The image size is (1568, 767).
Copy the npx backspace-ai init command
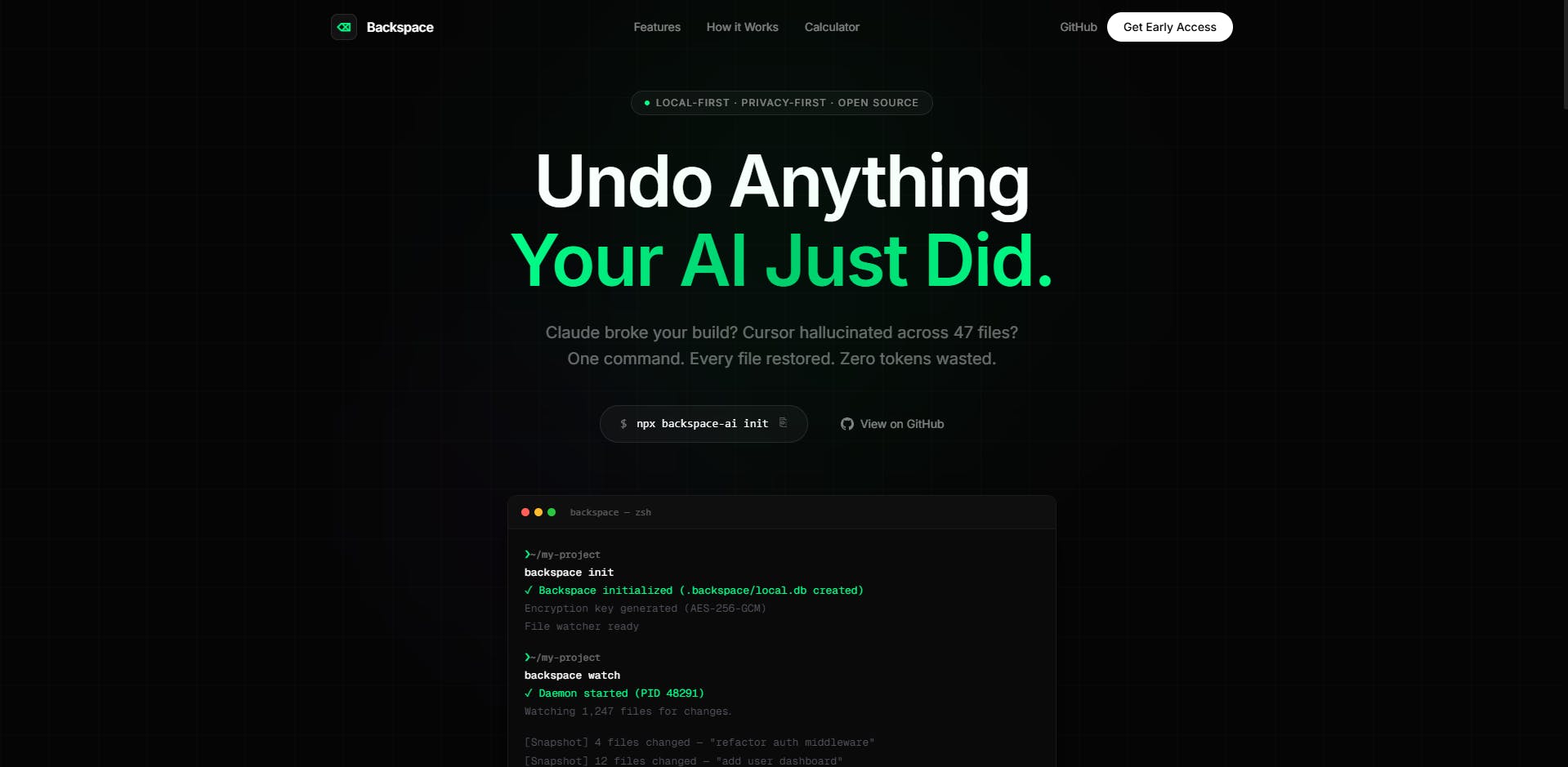coord(783,423)
